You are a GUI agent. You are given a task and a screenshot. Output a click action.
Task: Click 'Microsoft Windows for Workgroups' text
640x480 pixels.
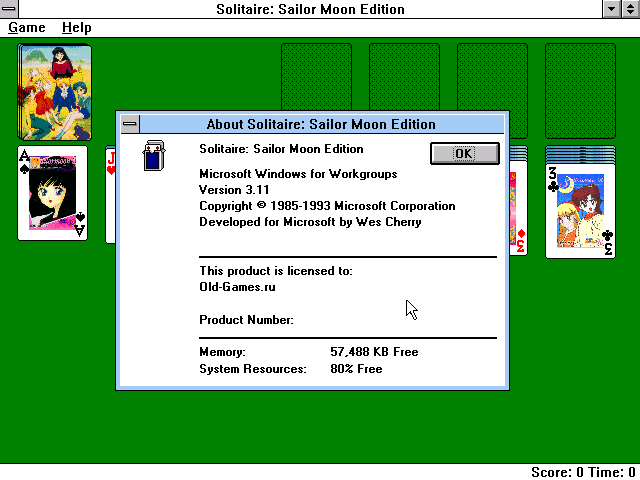298,174
